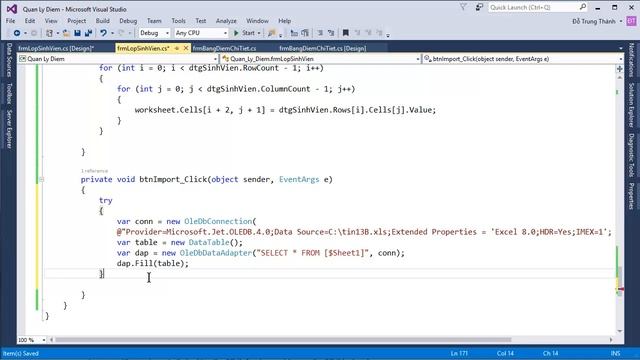Open the View menu

(51, 21)
